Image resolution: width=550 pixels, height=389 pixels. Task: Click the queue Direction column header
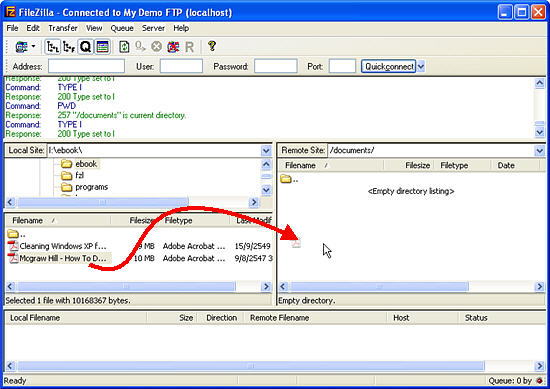point(221,318)
